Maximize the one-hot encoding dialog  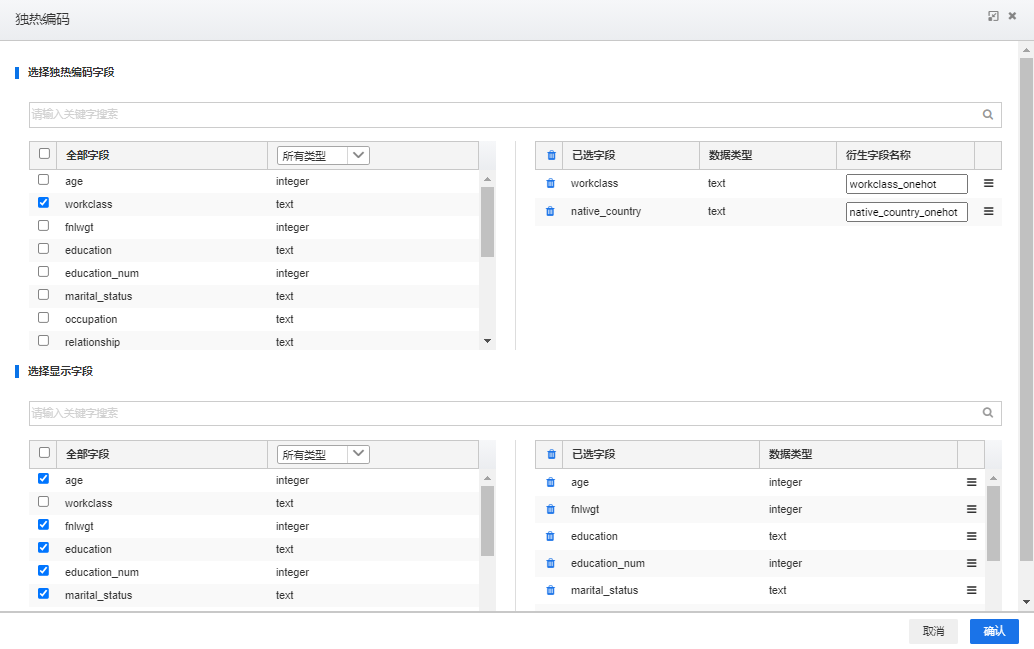pos(993,16)
